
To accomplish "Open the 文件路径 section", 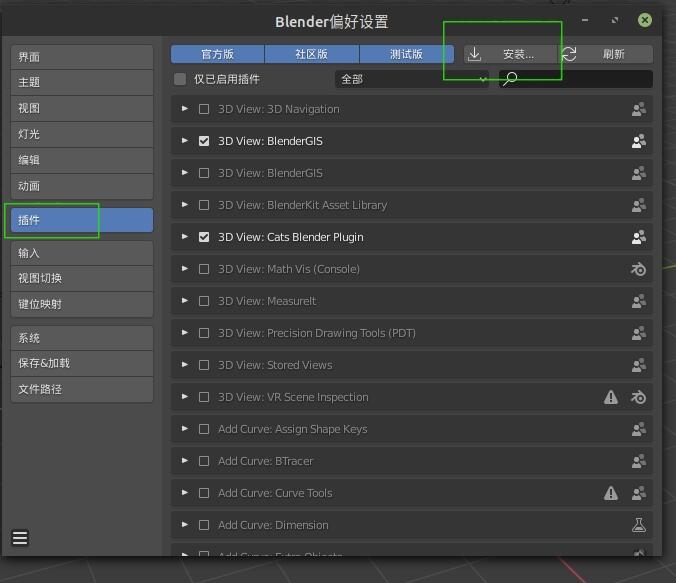I will coord(82,390).
